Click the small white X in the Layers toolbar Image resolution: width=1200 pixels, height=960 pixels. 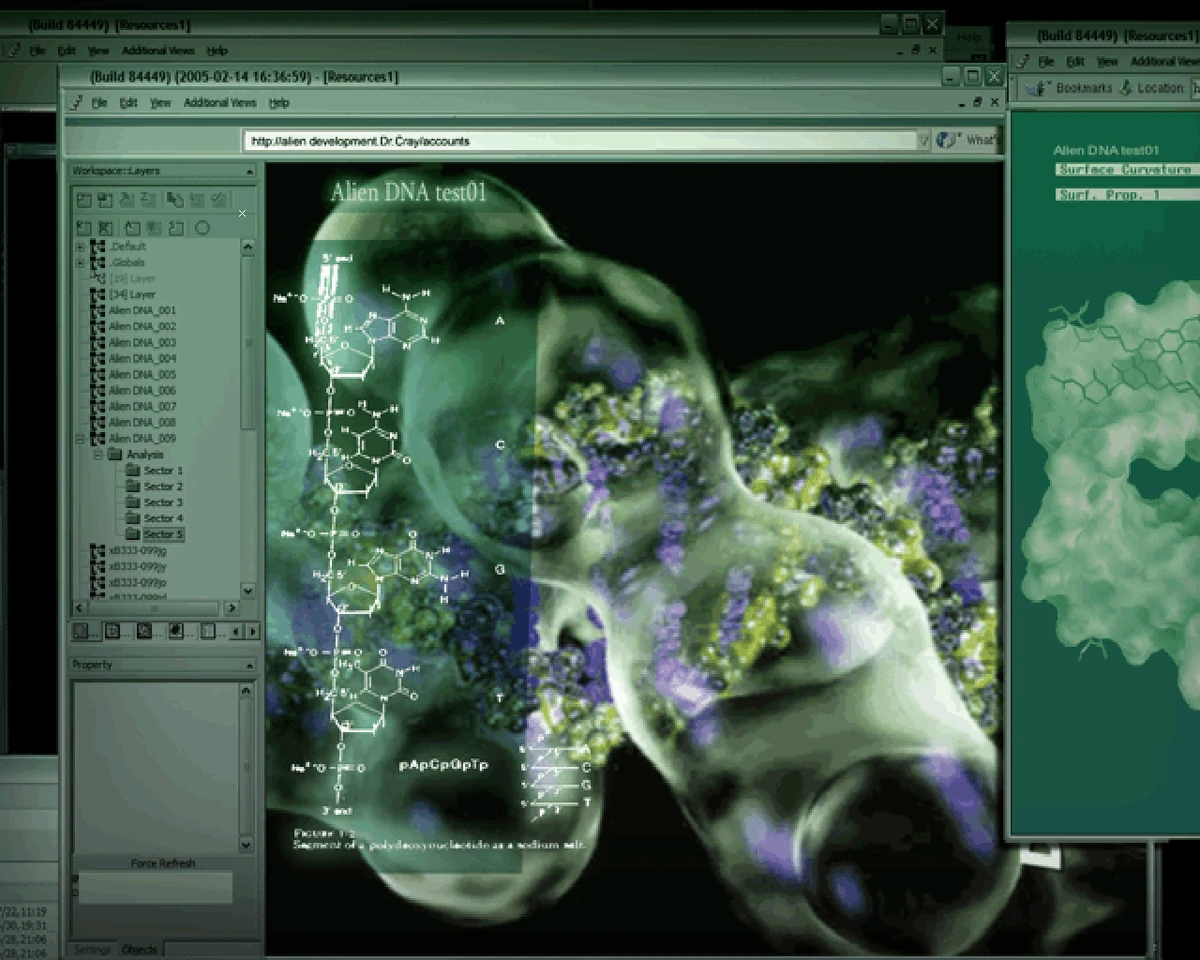click(x=242, y=213)
